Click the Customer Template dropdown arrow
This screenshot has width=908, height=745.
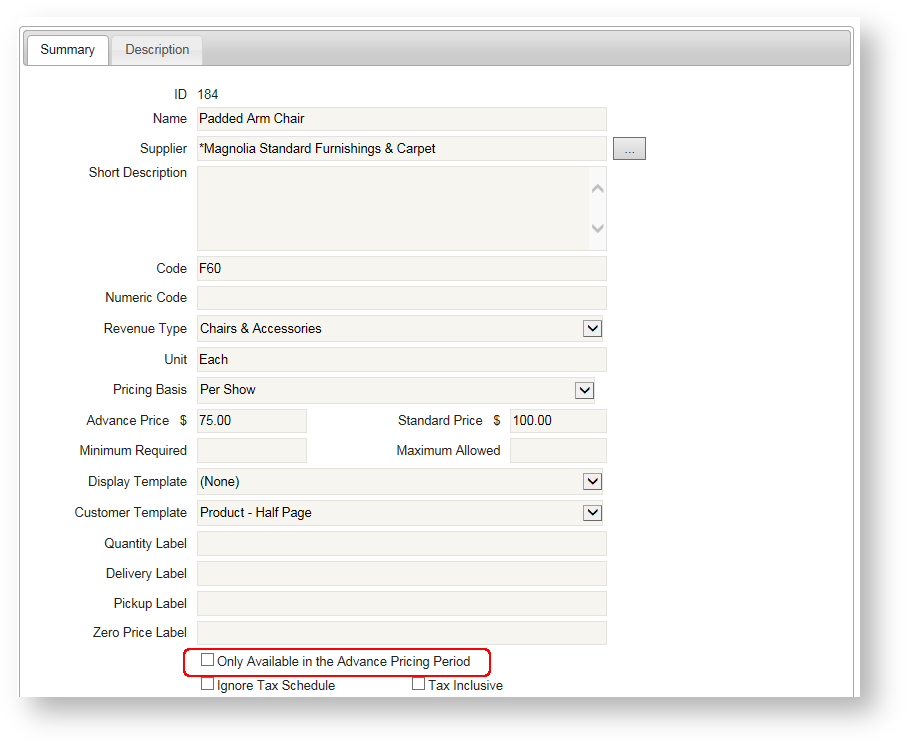coord(592,512)
